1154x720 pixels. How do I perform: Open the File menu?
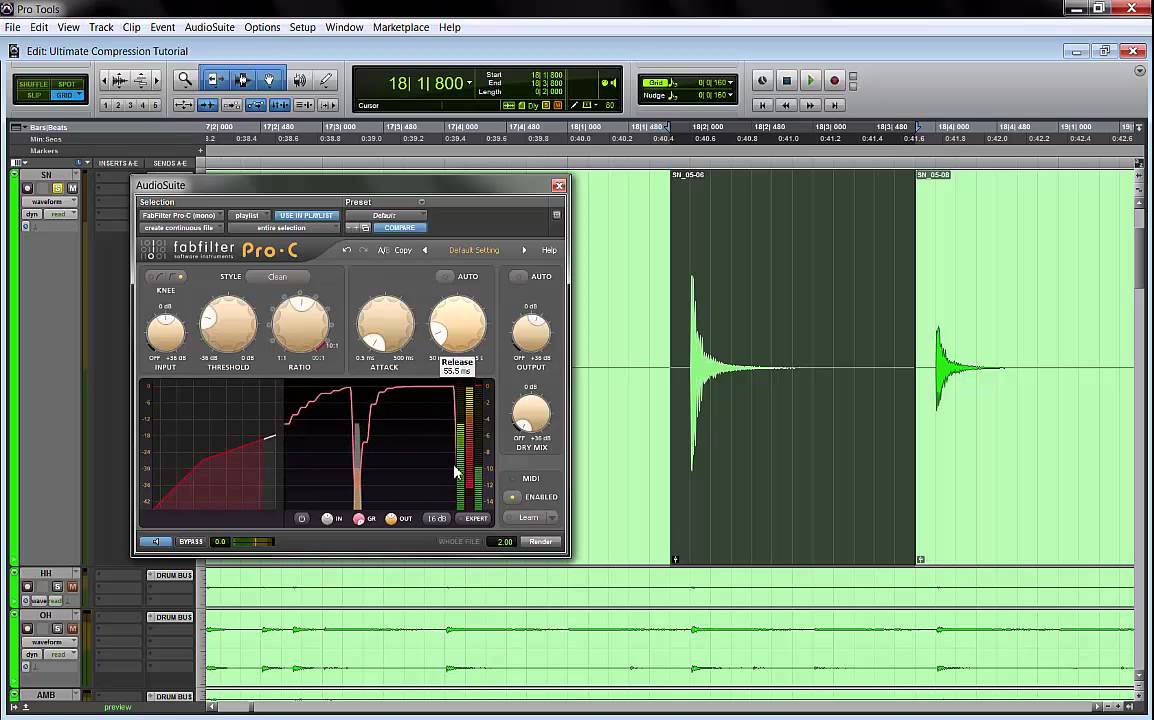(13, 27)
